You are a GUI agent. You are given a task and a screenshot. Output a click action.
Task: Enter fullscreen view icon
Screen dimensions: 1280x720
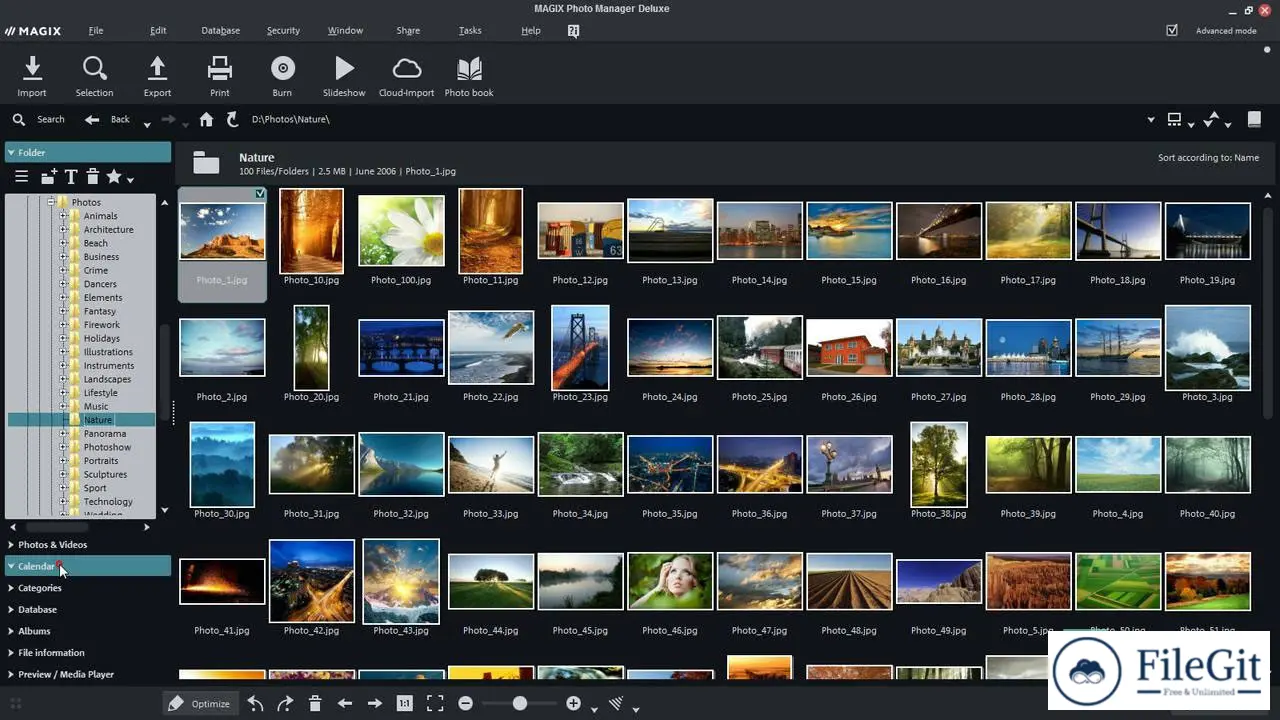(435, 703)
